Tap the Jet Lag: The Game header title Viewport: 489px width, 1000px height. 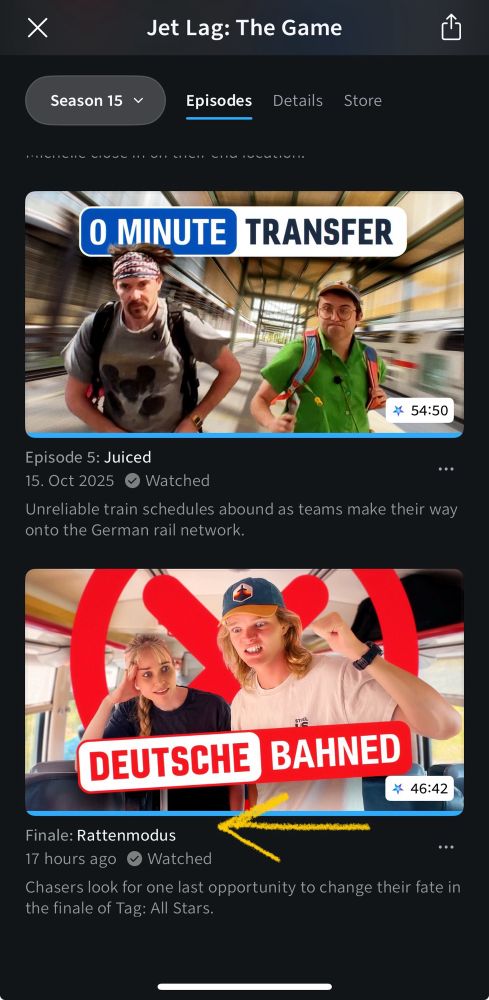[x=244, y=28]
